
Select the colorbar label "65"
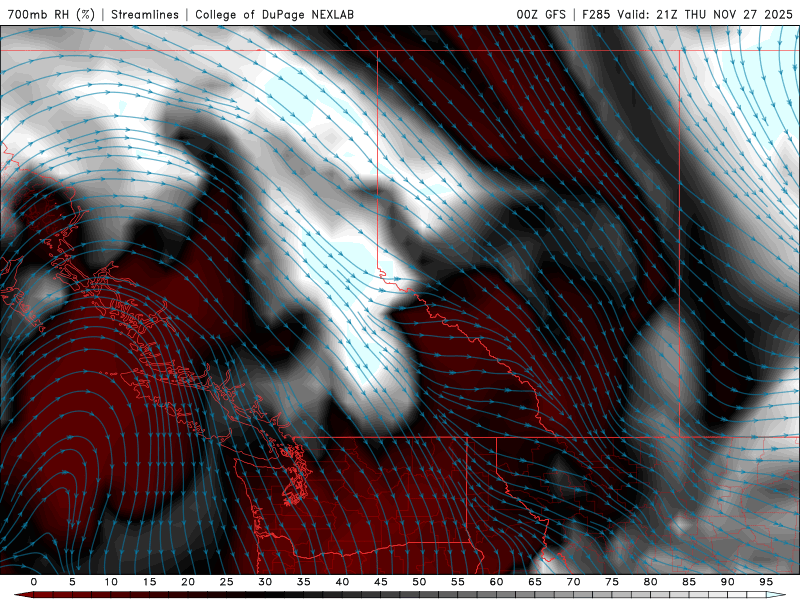(x=535, y=582)
